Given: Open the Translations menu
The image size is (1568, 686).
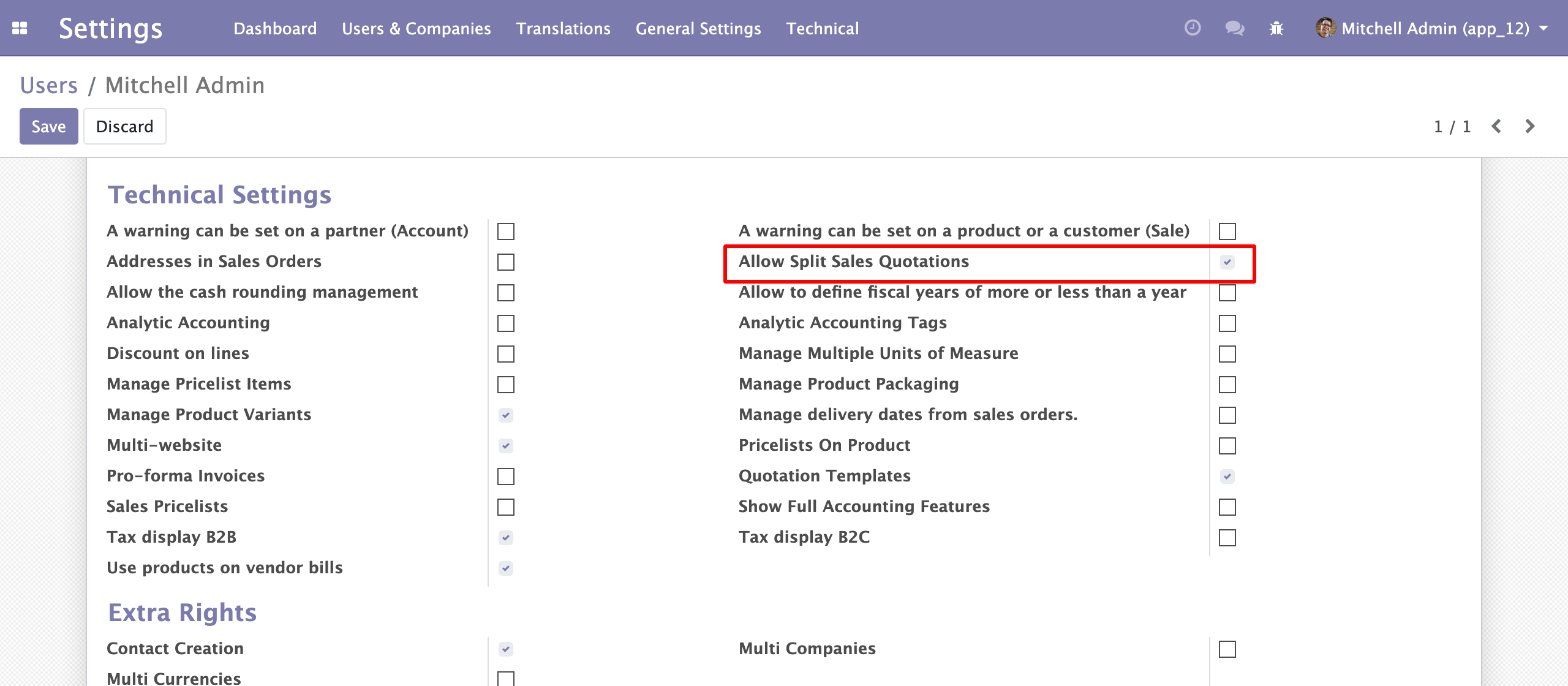Looking at the screenshot, I should point(563,29).
